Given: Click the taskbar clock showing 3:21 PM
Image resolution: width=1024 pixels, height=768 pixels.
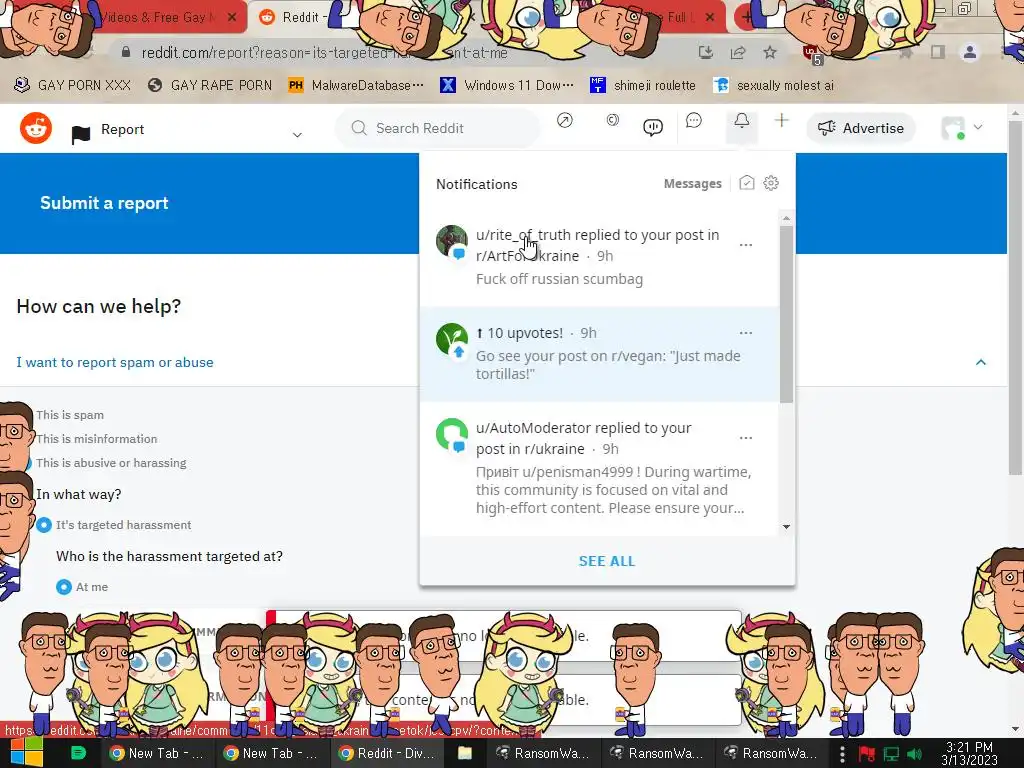Looking at the screenshot, I should pos(969,754).
